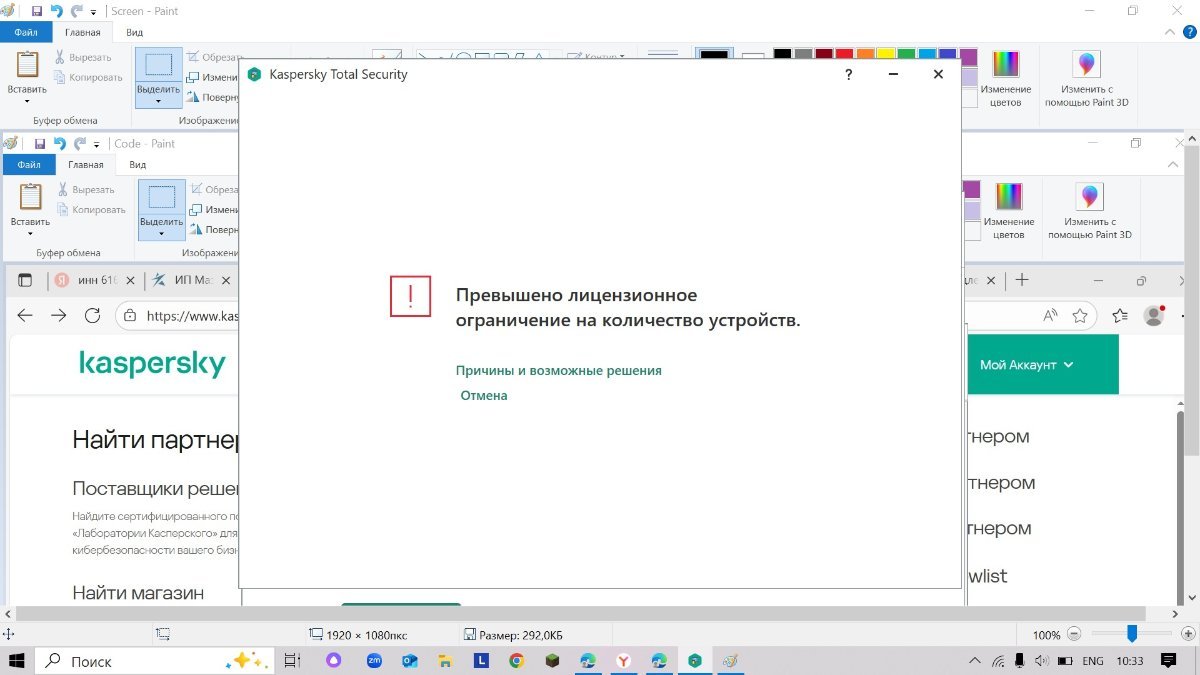Click Kaspersky icon in the taskbar
The height and width of the screenshot is (675, 1200).
(x=694, y=661)
